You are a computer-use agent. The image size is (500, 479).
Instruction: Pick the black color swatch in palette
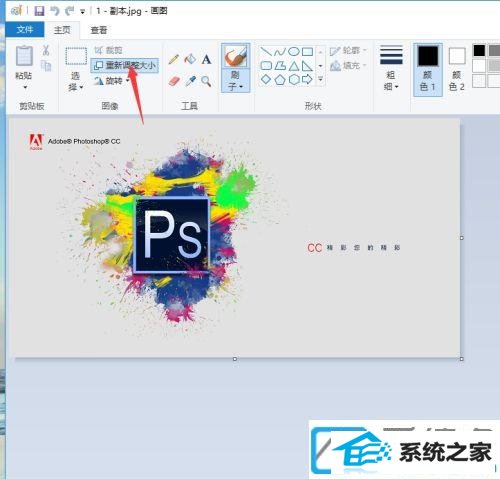tap(479, 51)
